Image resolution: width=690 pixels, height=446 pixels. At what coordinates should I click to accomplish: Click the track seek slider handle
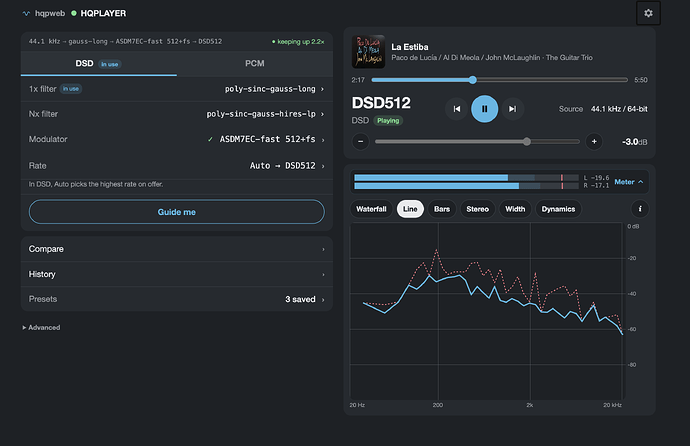pyautogui.click(x=473, y=80)
